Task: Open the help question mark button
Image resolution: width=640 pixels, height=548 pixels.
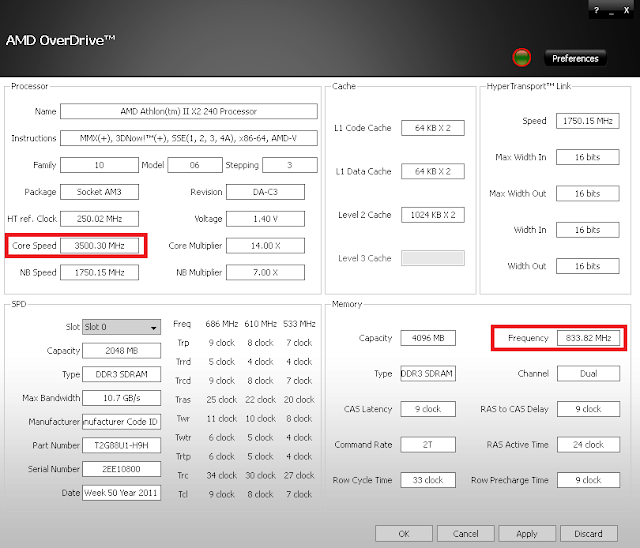Action: tap(596, 10)
